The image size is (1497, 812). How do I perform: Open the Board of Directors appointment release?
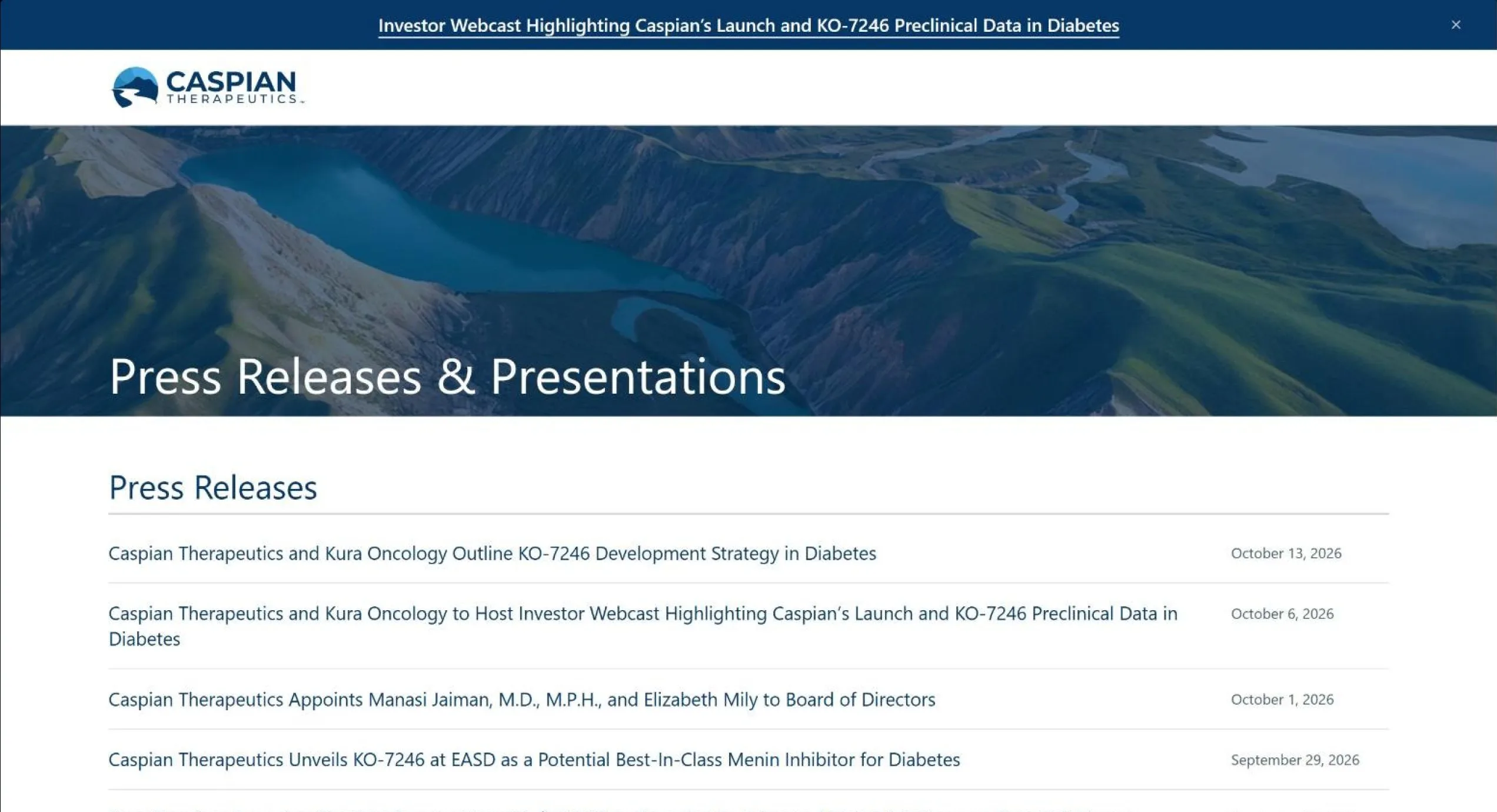[x=522, y=699]
